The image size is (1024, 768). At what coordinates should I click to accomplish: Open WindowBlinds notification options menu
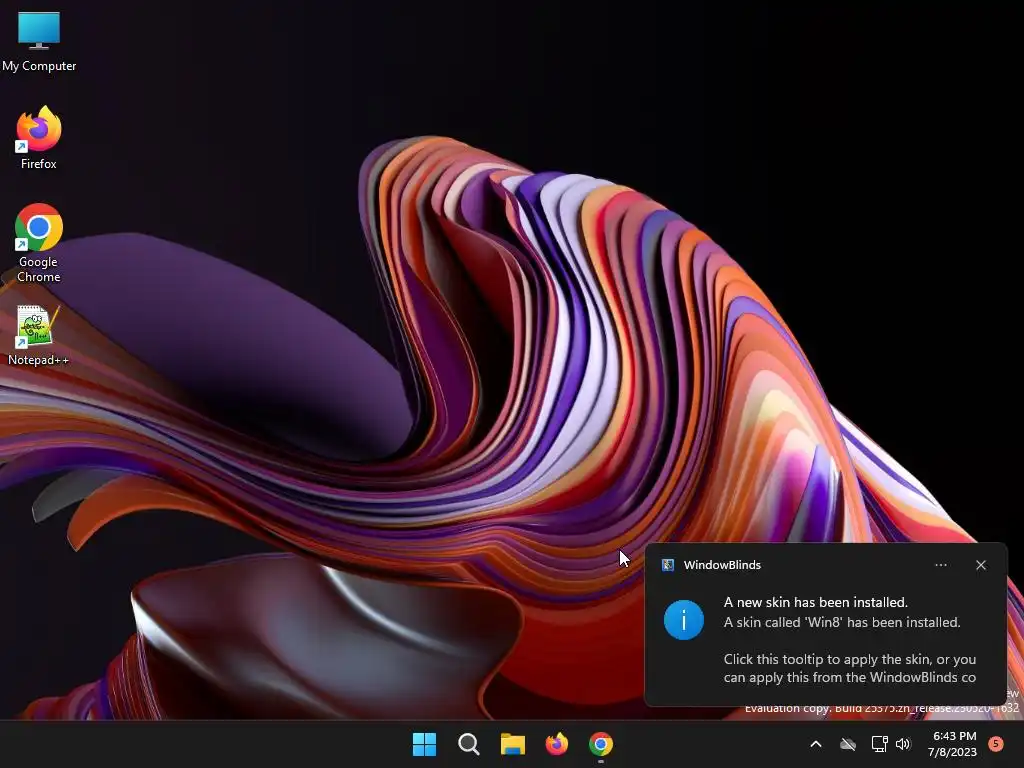tap(941, 565)
